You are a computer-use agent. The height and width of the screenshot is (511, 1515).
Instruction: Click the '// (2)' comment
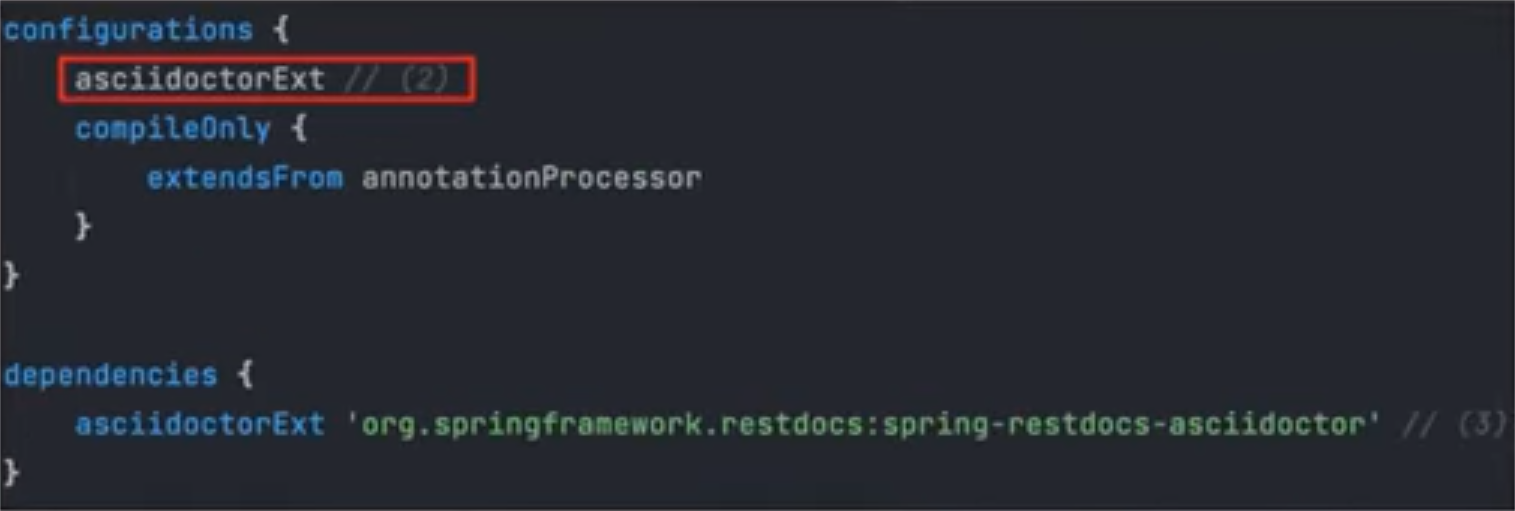[x=397, y=80]
